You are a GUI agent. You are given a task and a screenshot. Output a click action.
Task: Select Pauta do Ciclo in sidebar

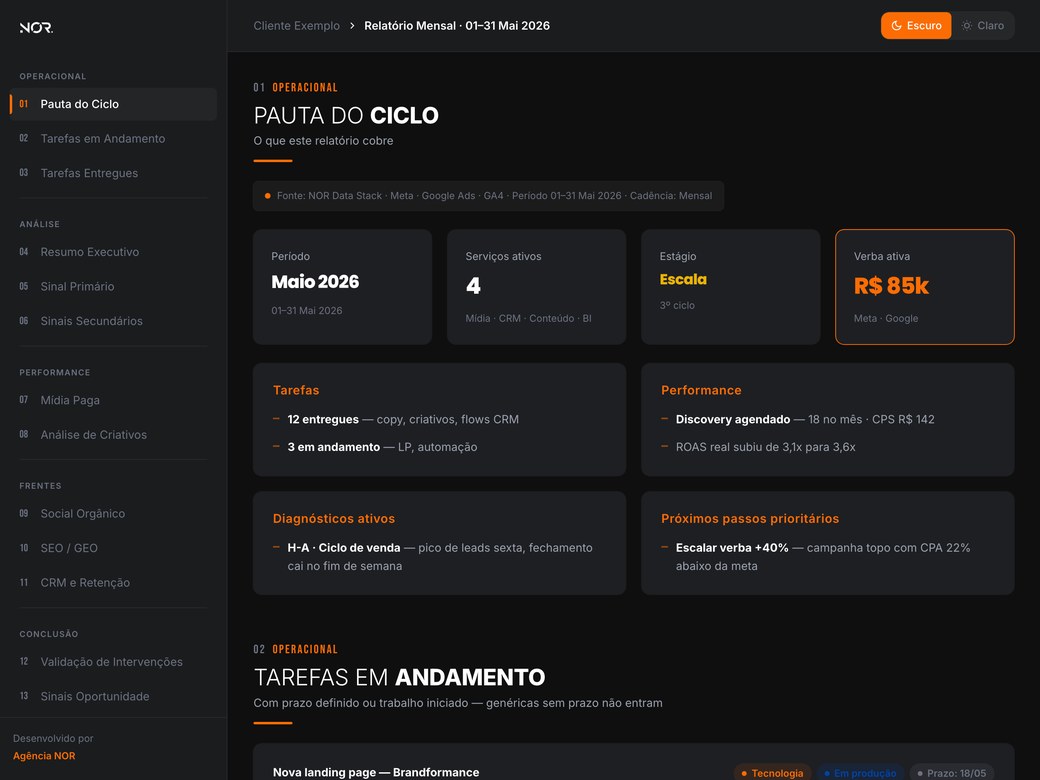(x=113, y=104)
